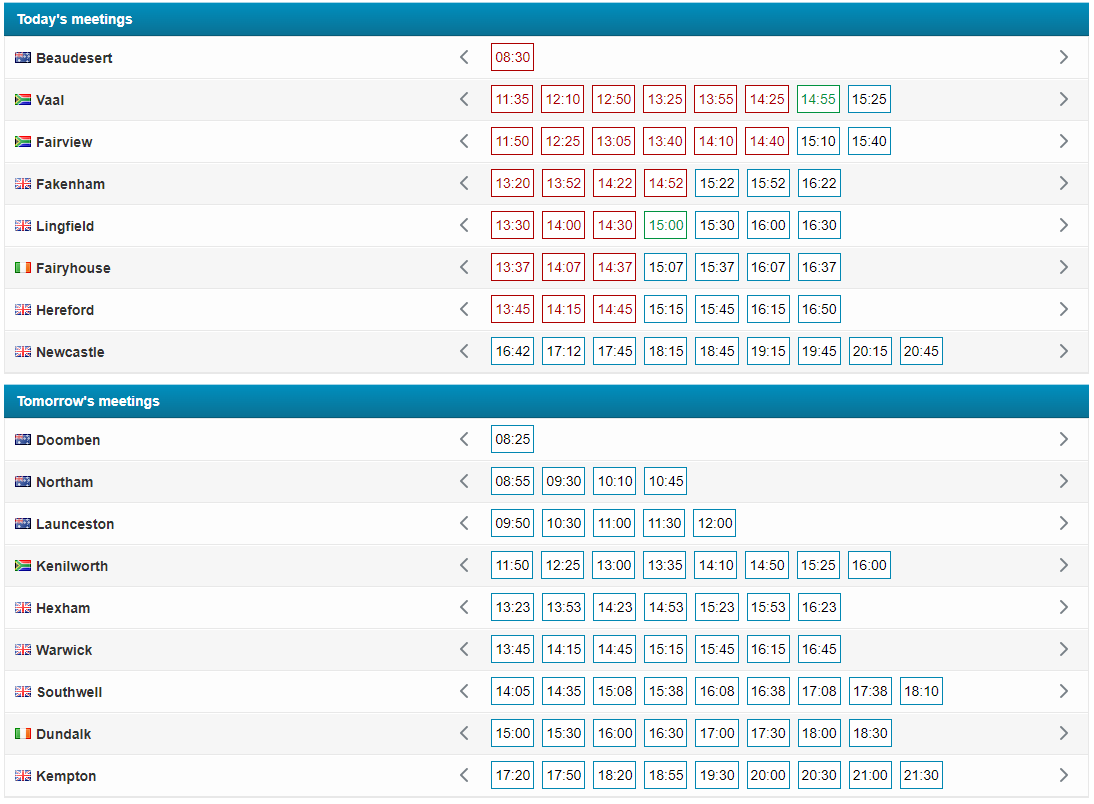Screen dimensions: 1094x804
Task: Select the 16:37 Fairyhouse race
Action: pos(818,267)
